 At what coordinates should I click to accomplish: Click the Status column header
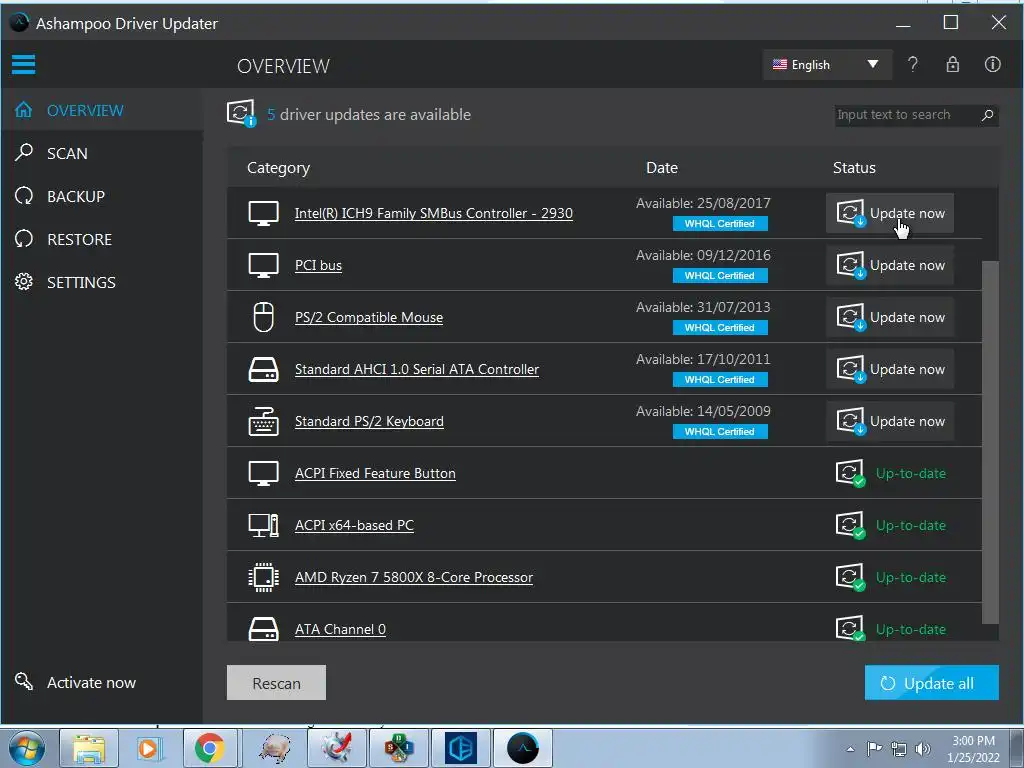coord(854,168)
